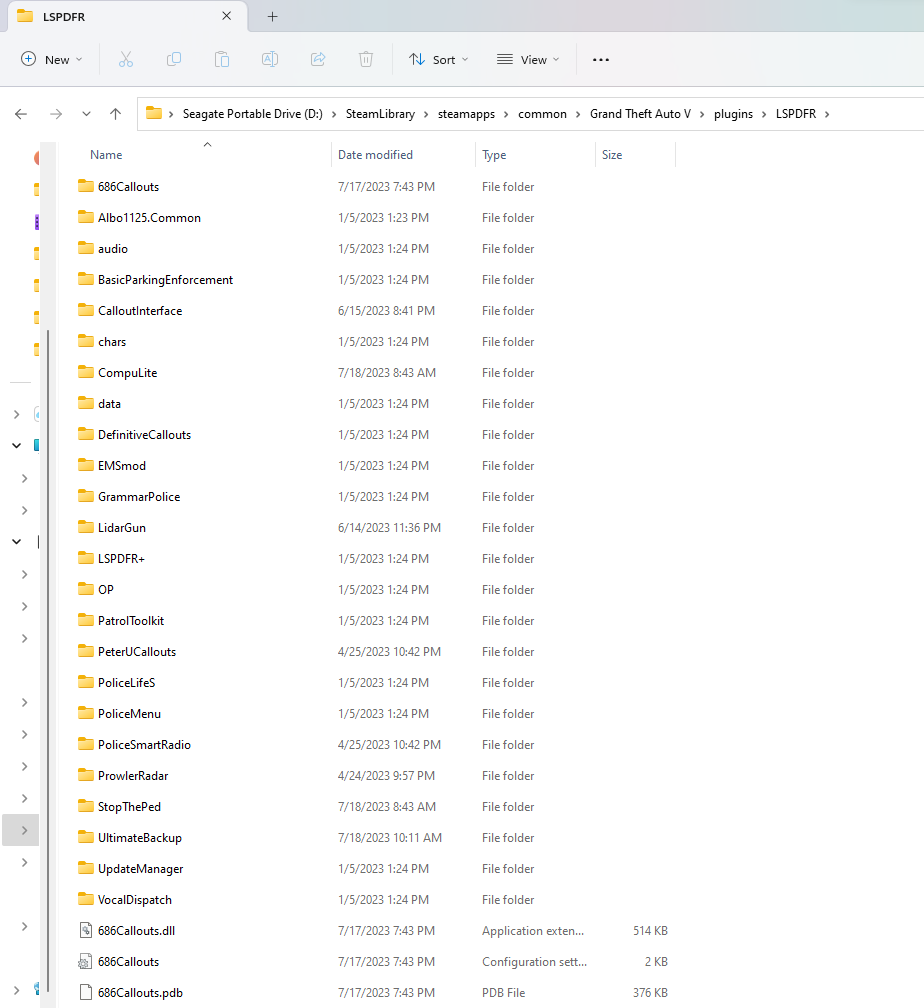Select the chars folder name
Viewport: 924px width, 1008px height.
pyautogui.click(x=112, y=342)
